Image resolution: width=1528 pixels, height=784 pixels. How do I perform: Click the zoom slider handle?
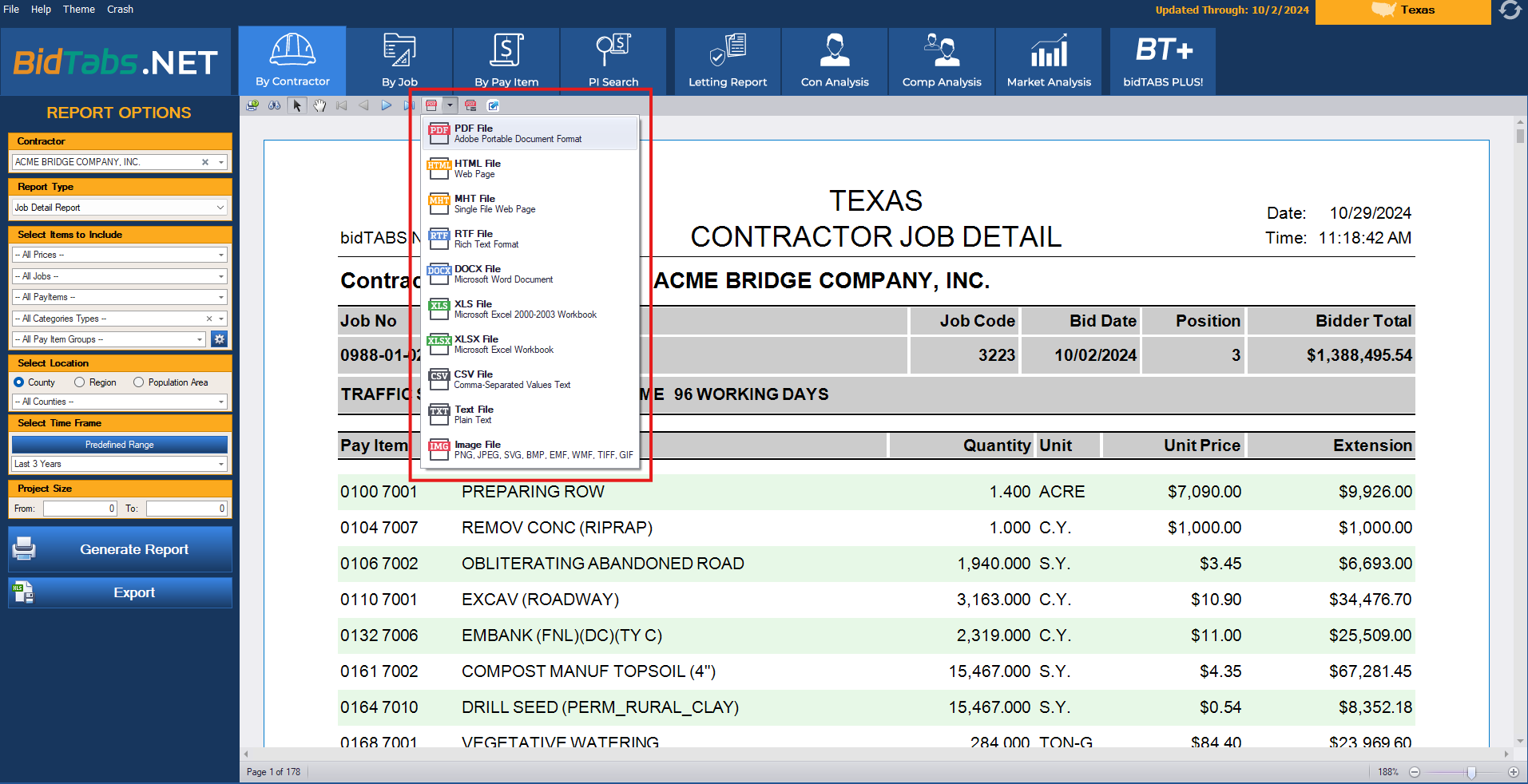click(1471, 772)
